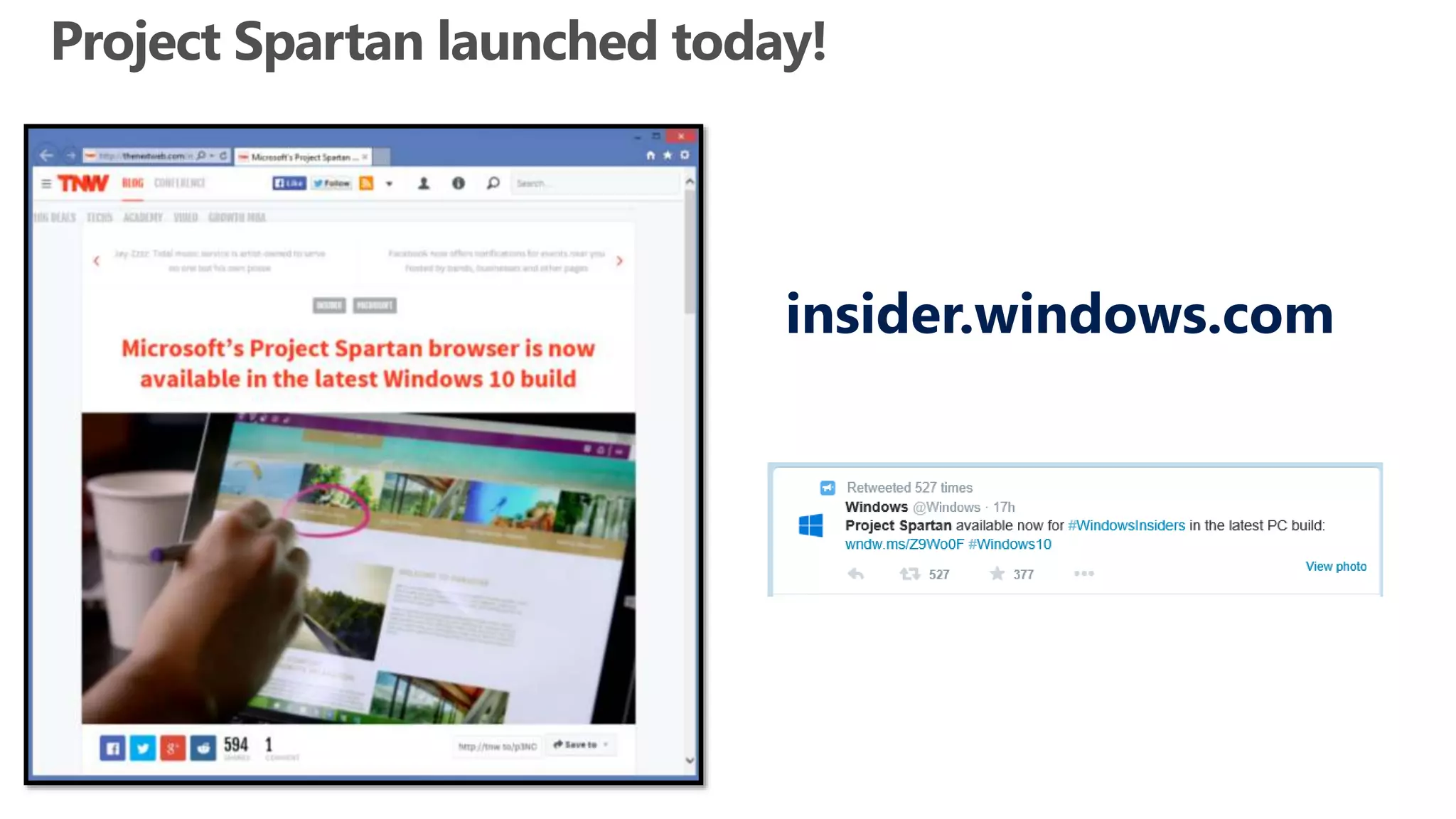Click the browser back arrow button
Screen dimensions: 1456x819
47,155
